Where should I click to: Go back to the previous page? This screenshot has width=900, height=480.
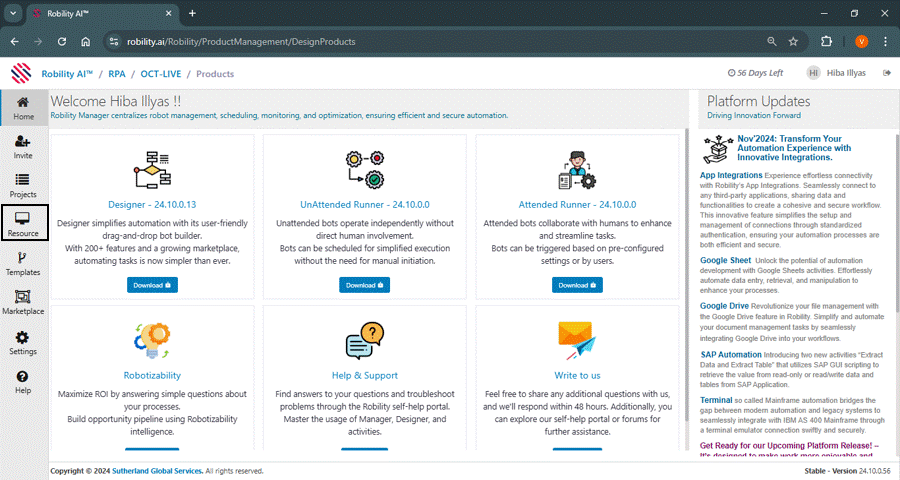click(x=15, y=41)
